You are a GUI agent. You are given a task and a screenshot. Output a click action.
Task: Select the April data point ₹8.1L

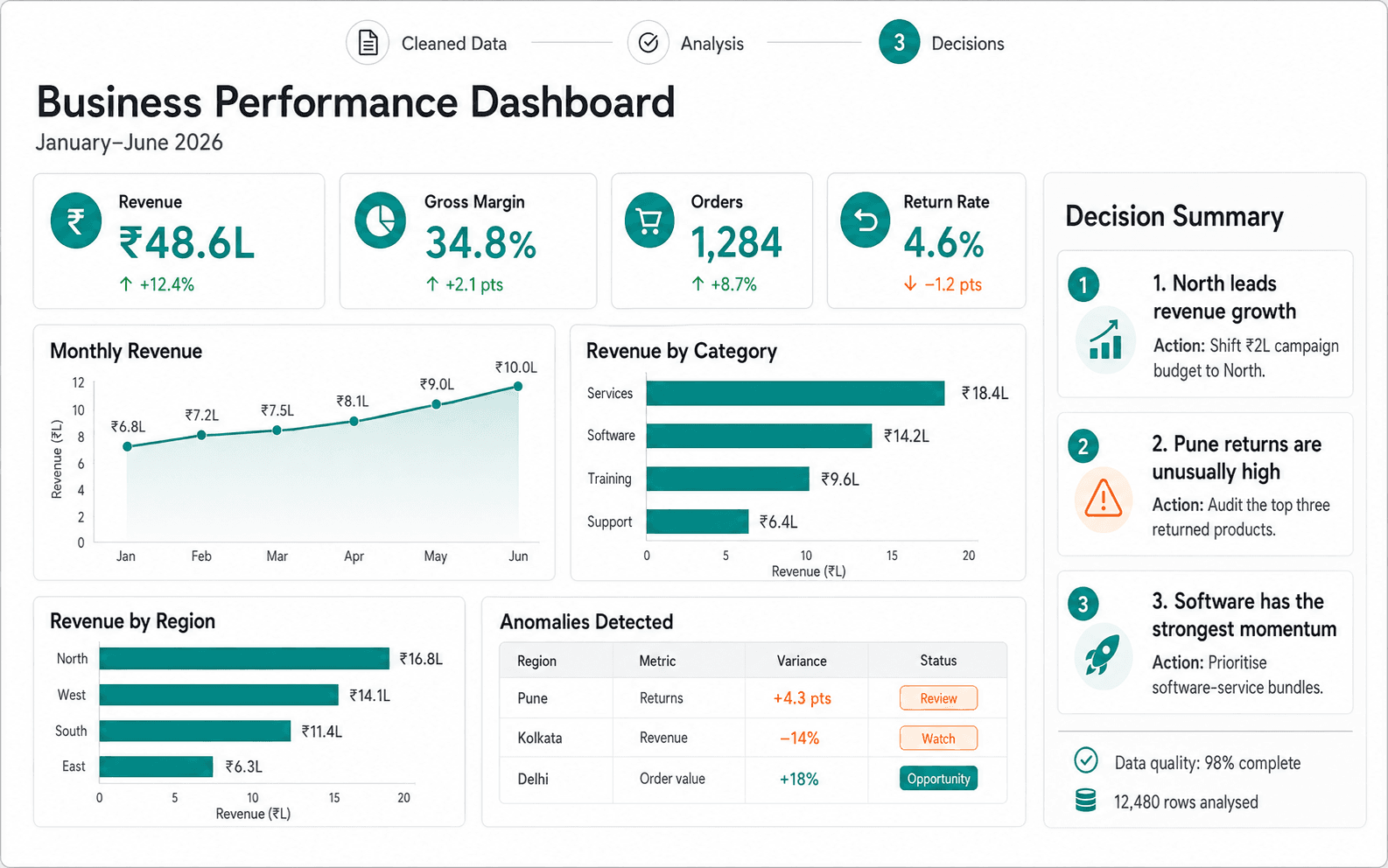354,421
